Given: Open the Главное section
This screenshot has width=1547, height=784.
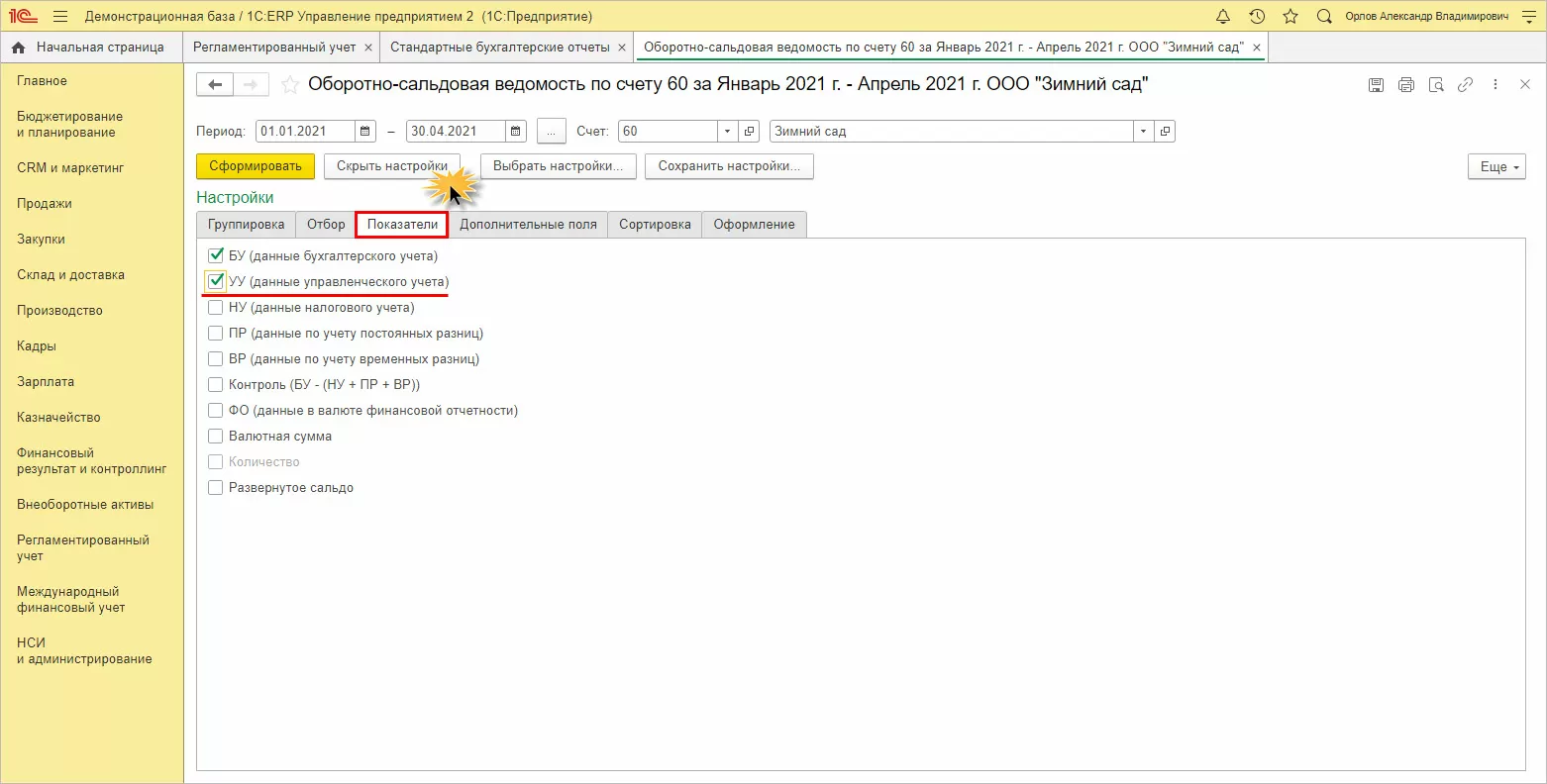Looking at the screenshot, I should [x=43, y=81].
